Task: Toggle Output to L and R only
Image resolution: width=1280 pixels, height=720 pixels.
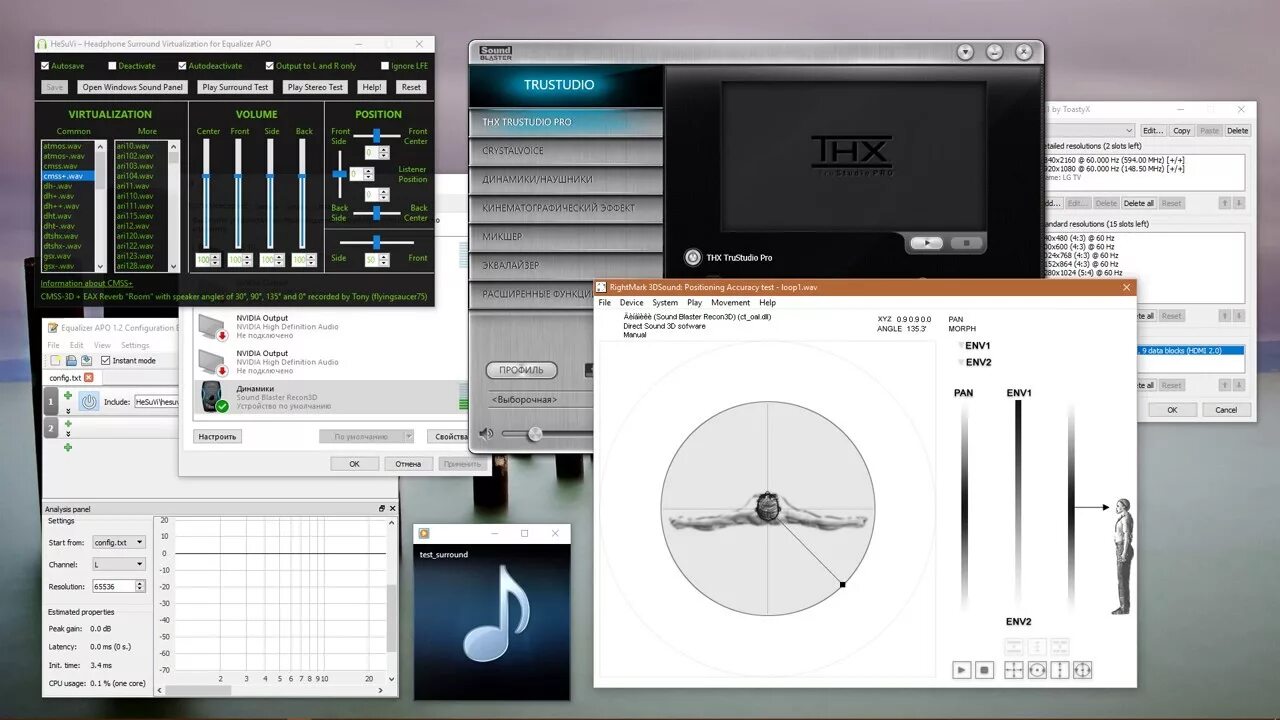Action: pos(269,66)
